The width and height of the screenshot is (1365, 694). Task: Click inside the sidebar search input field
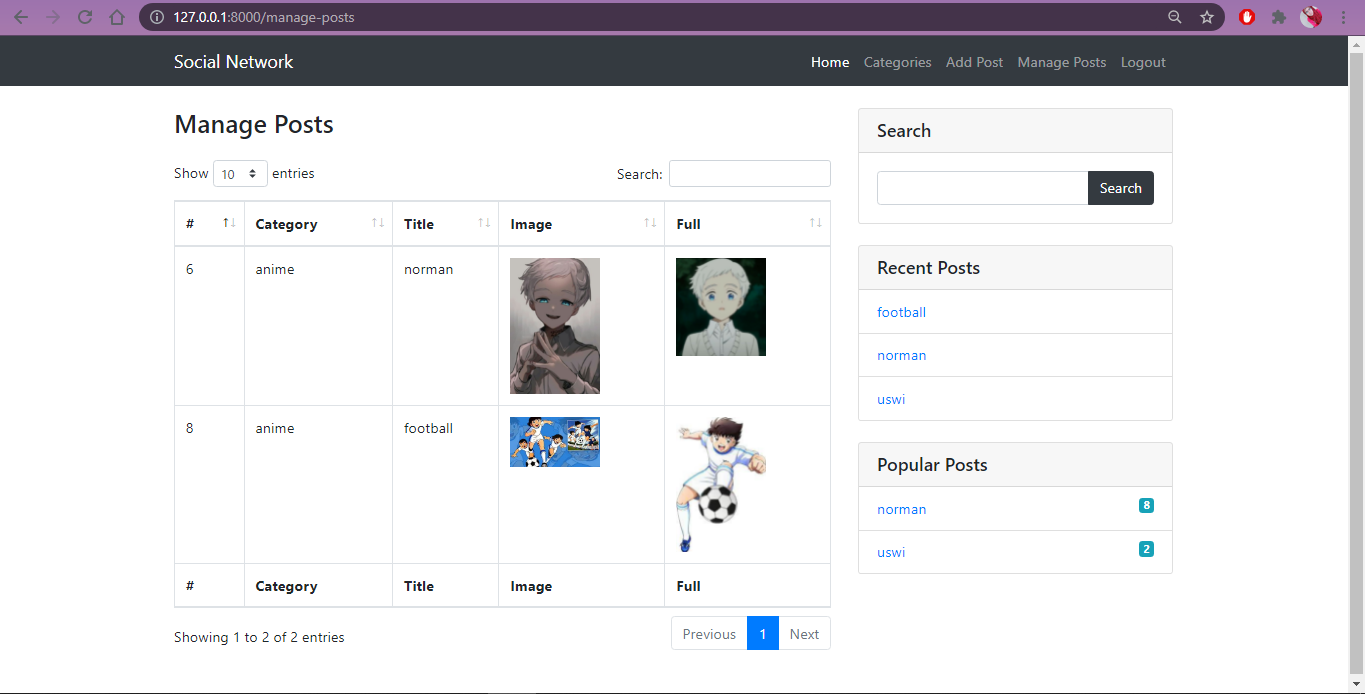click(x=981, y=188)
